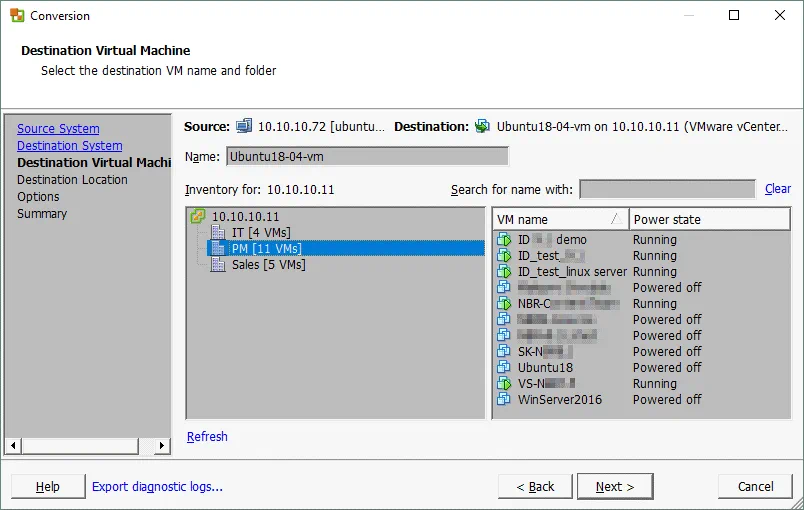Click Clear to reset the search
Image resolution: width=804 pixels, height=510 pixels.
(777, 188)
